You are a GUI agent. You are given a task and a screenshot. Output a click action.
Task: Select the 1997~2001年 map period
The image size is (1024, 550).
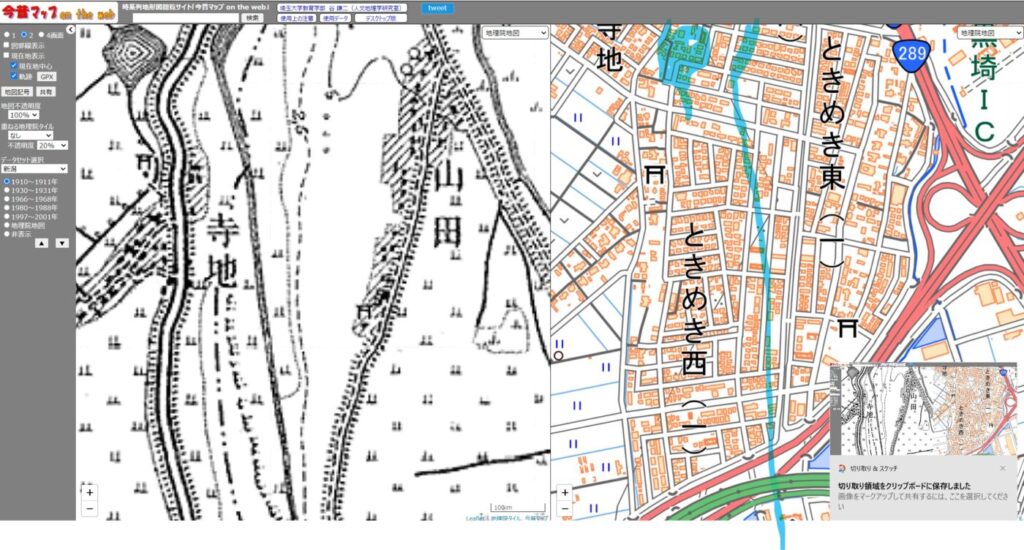pos(7,216)
